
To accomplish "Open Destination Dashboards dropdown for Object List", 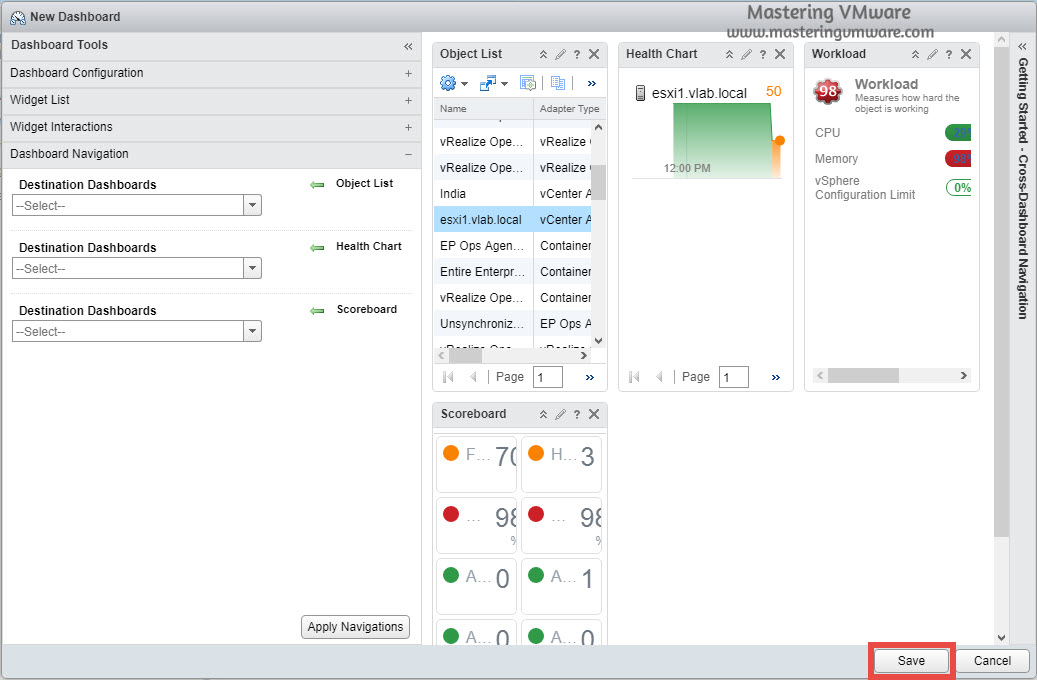I will (252, 206).
